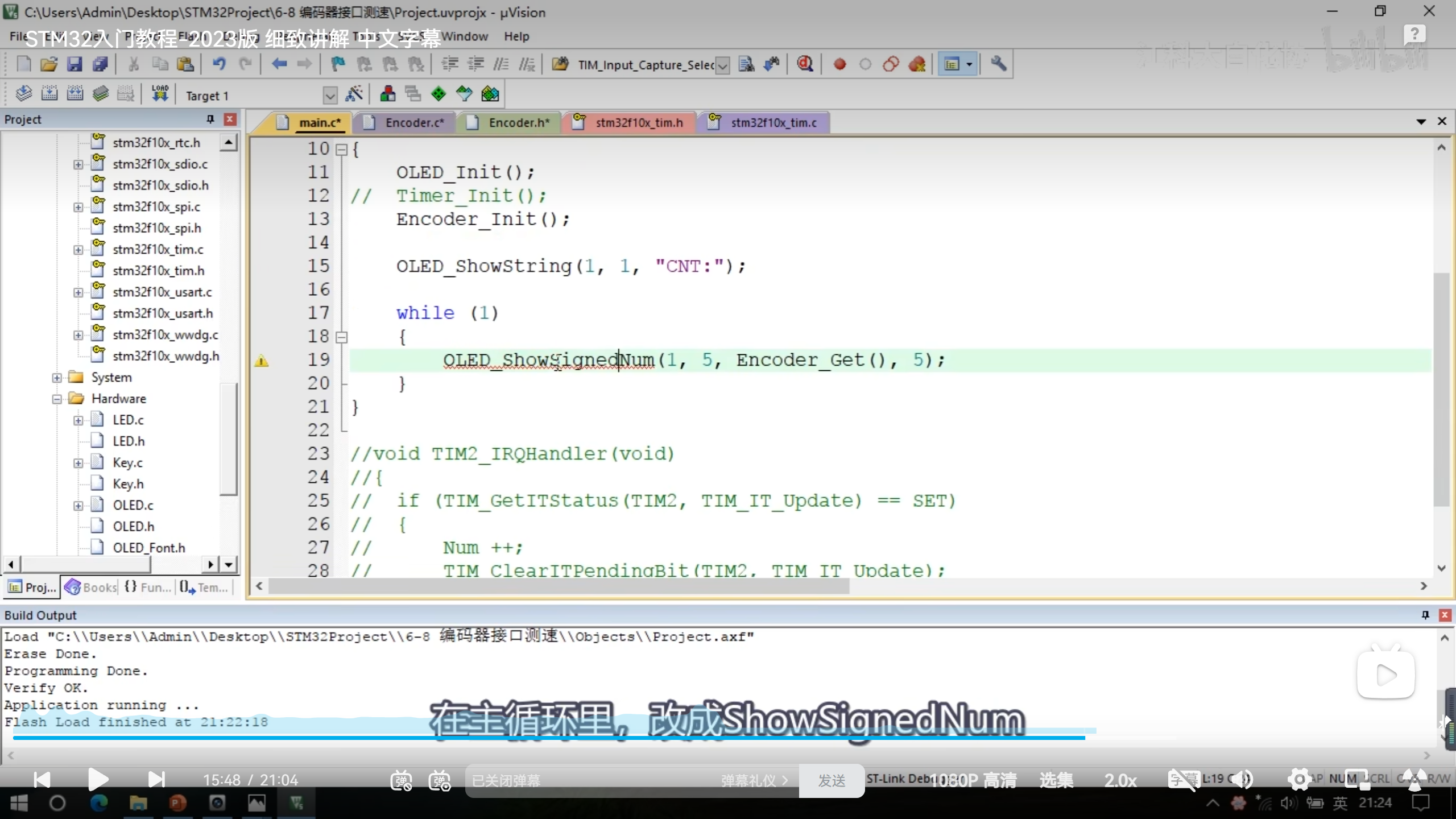Open Options for Target magic wand icon
This screenshot has width=1456, height=819.
354,94
